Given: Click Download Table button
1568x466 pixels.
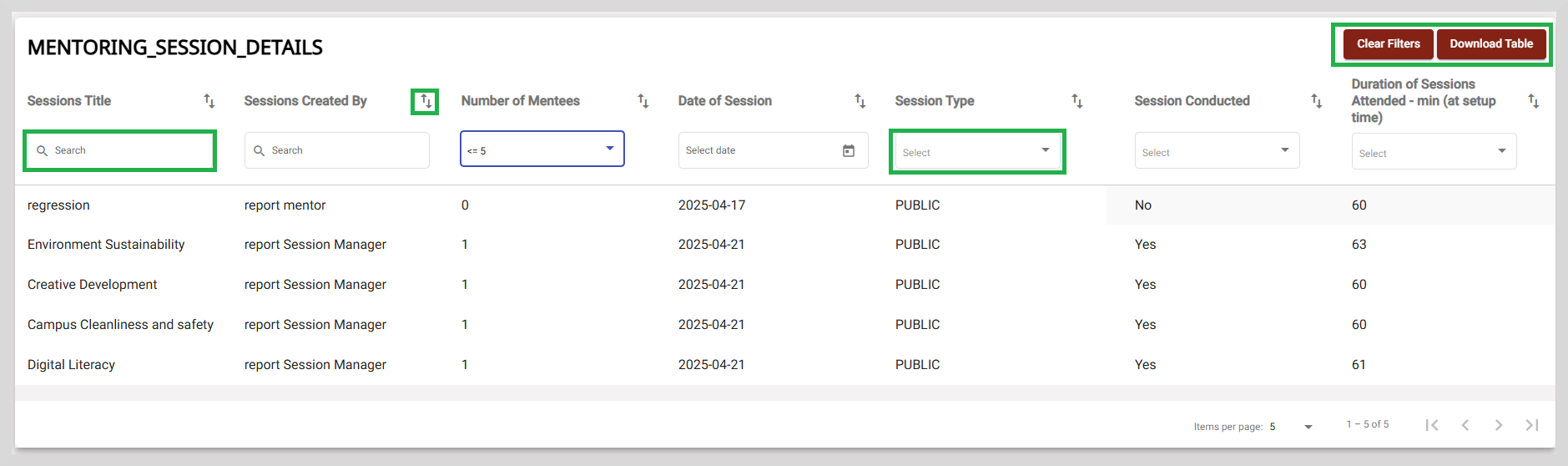Looking at the screenshot, I should (1491, 44).
